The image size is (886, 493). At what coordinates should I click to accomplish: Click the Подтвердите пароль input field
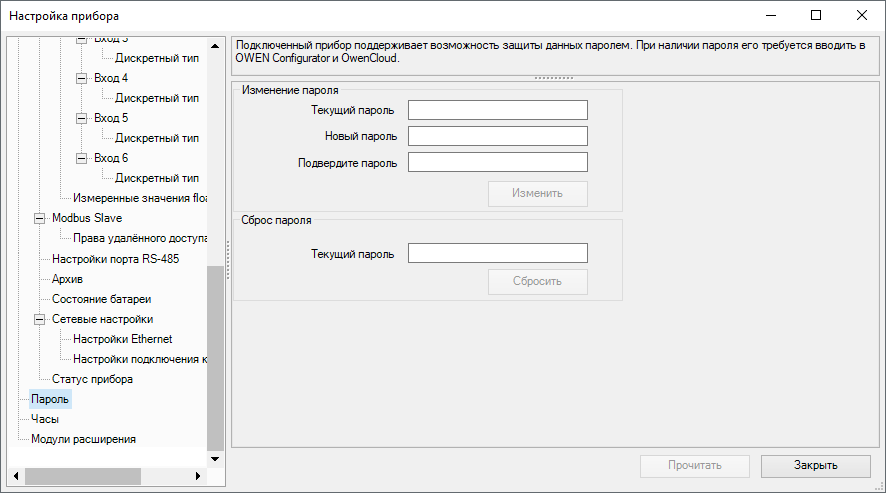pos(497,162)
